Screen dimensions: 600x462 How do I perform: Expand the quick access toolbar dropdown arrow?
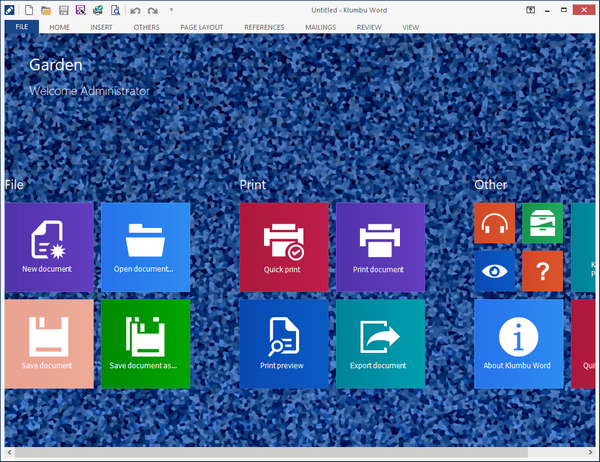pos(171,10)
